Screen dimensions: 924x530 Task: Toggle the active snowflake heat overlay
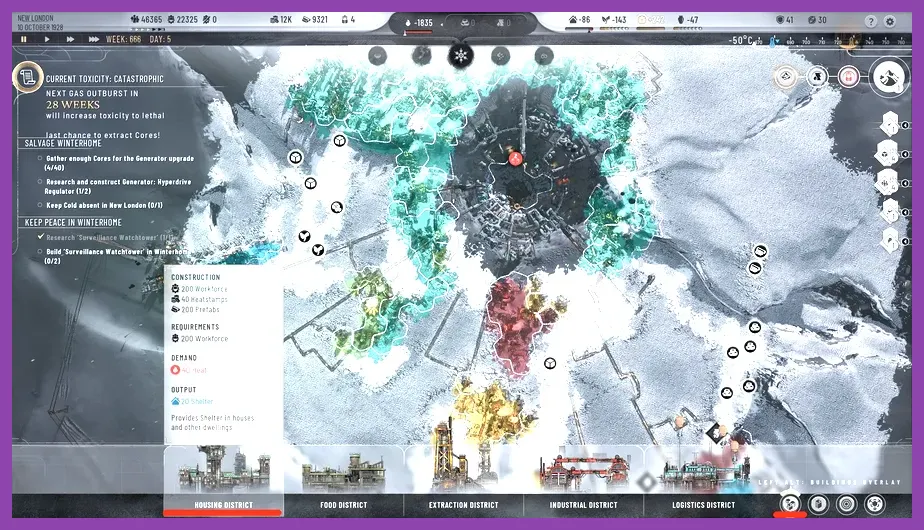pyautogui.click(x=460, y=56)
